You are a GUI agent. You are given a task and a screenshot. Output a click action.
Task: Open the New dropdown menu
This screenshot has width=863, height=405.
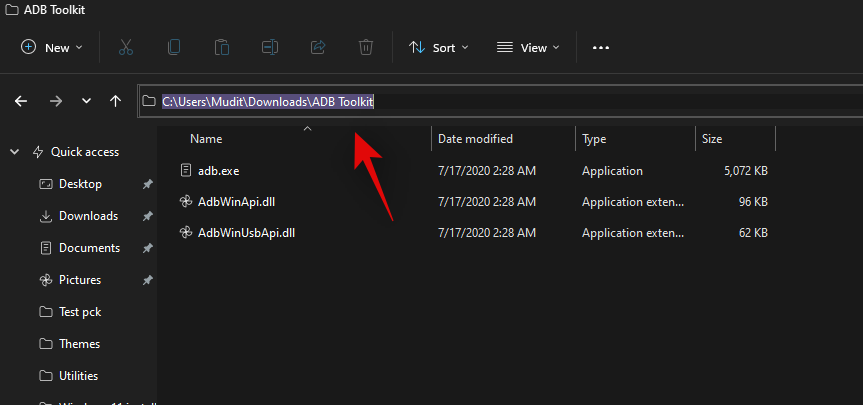(52, 47)
